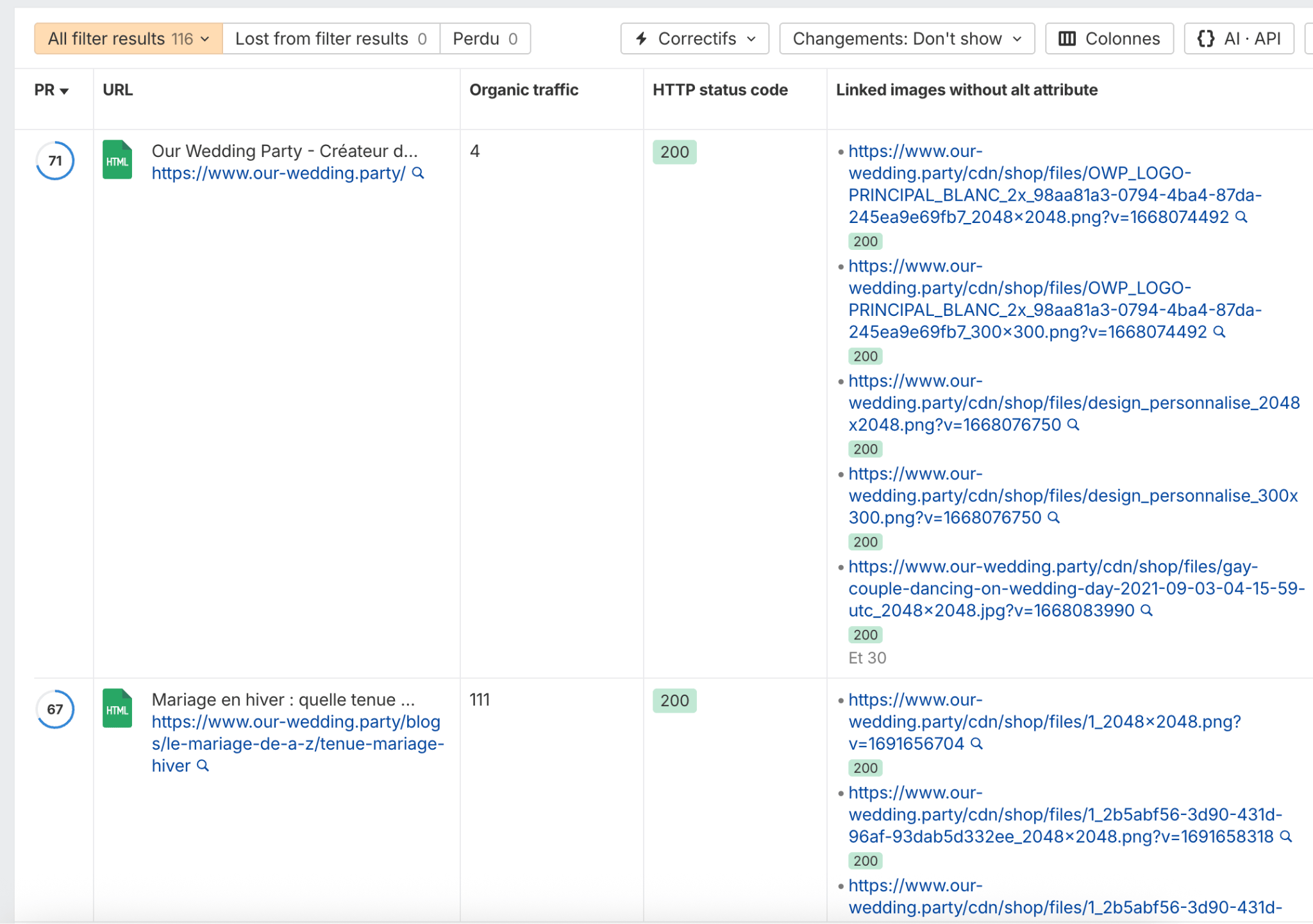Click HTML file icon for Mariage en hiver row

[117, 708]
